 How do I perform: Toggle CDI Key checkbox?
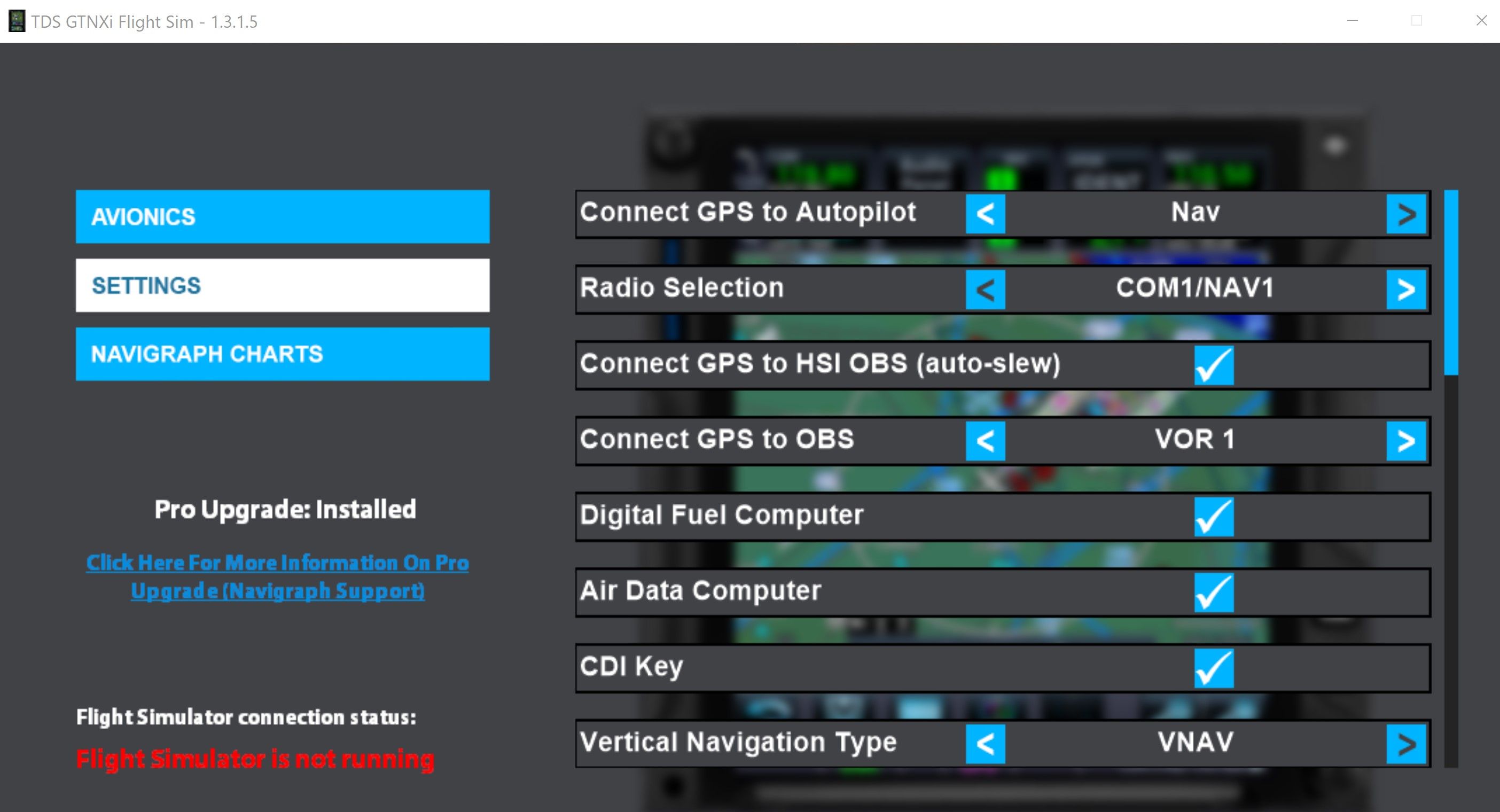(x=1214, y=668)
